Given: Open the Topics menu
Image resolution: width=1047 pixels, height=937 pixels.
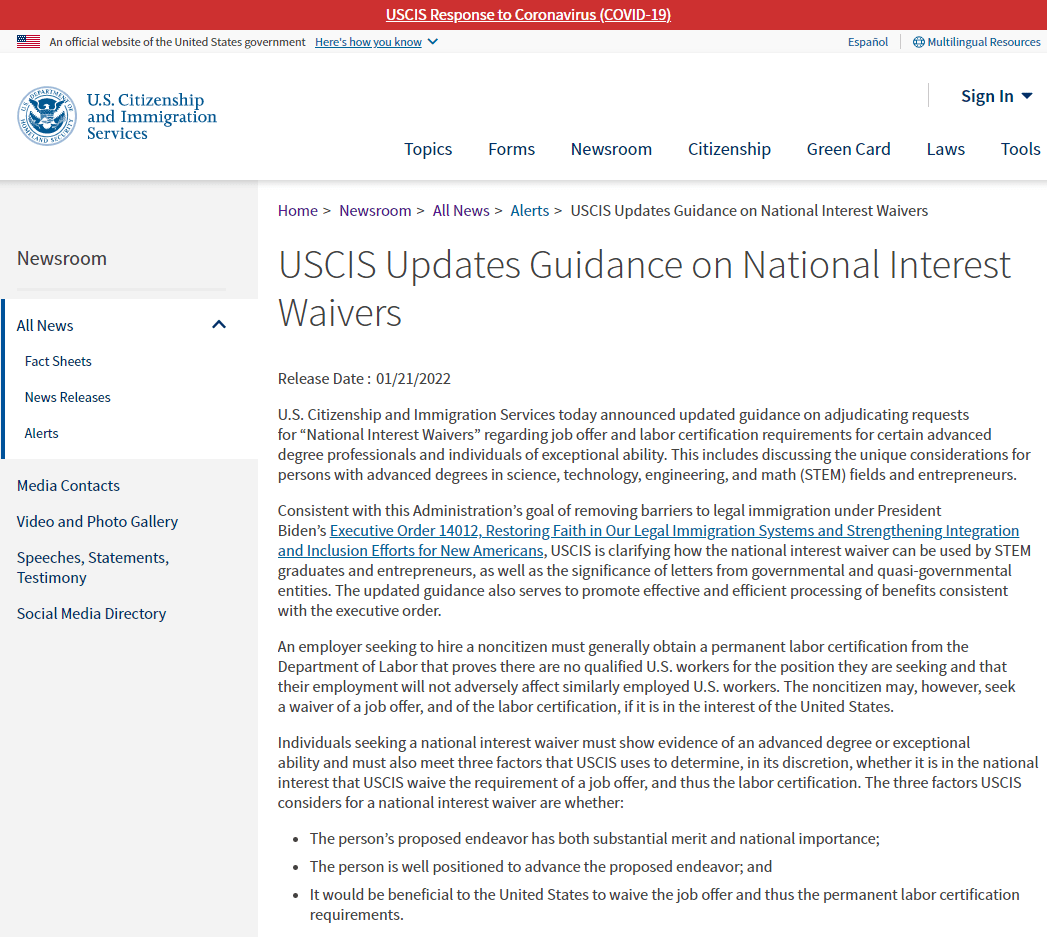Looking at the screenshot, I should click(x=428, y=149).
